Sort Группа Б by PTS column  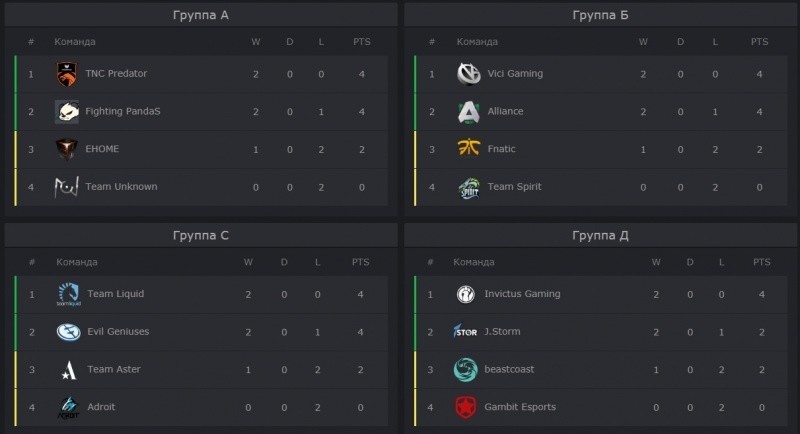click(x=759, y=42)
